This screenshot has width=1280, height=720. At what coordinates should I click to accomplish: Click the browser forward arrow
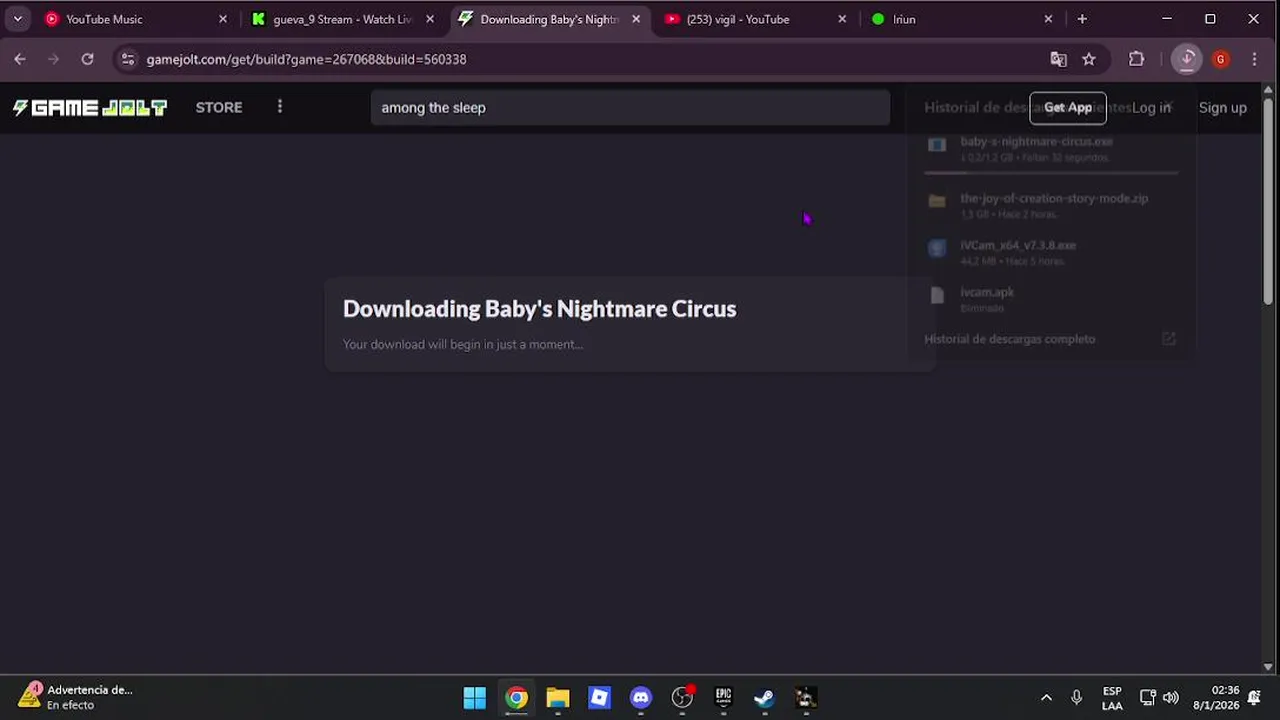pyautogui.click(x=54, y=59)
